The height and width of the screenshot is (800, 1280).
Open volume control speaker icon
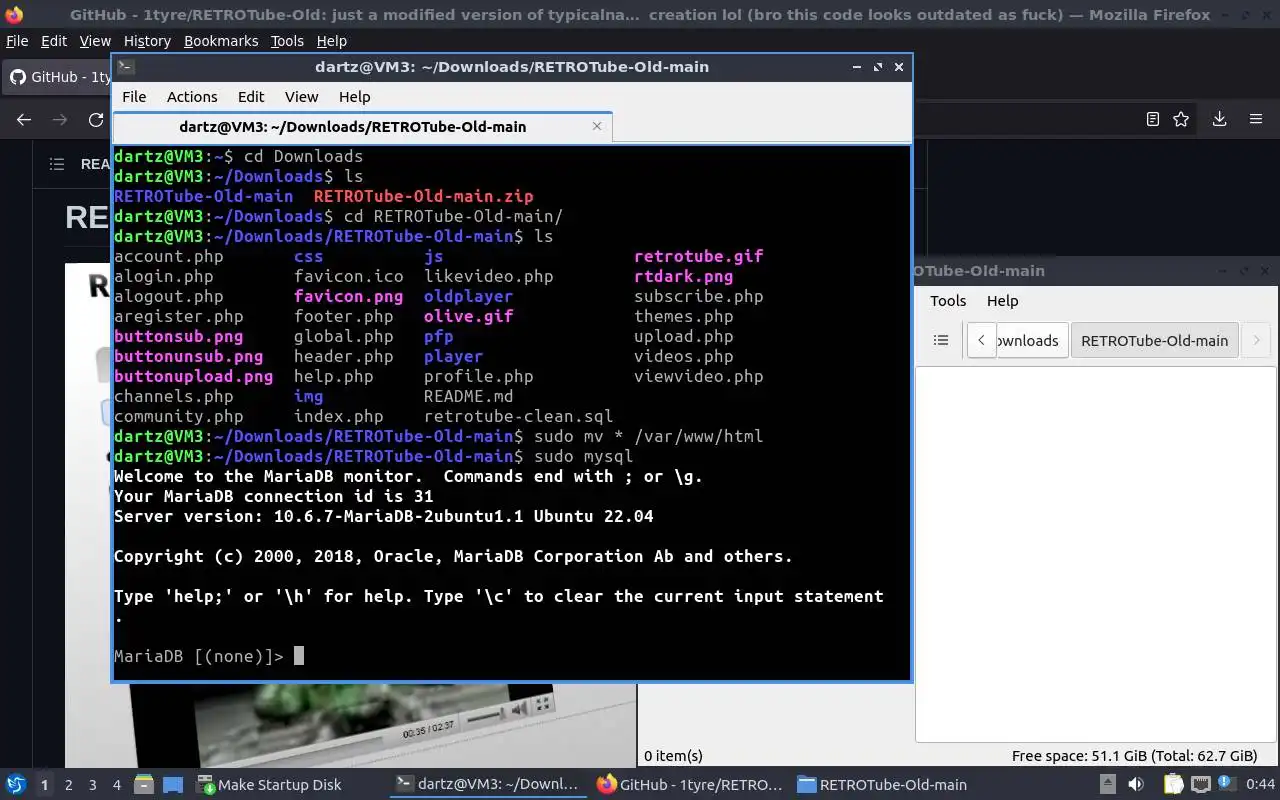click(x=1137, y=785)
